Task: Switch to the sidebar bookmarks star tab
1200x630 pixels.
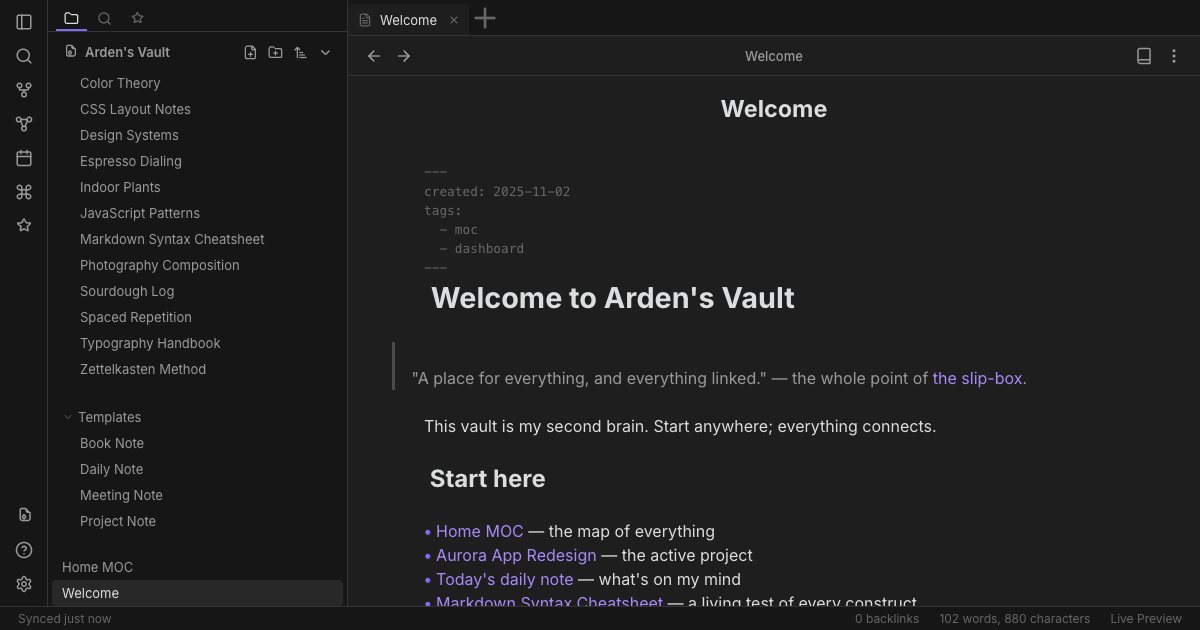Action: click(137, 18)
